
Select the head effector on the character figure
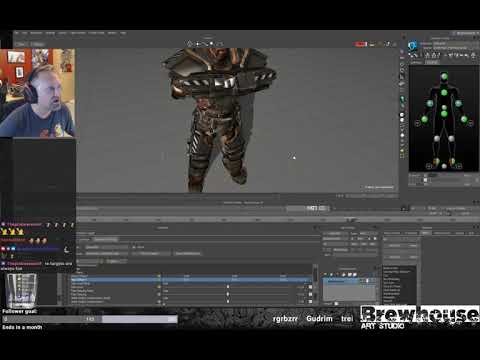pyautogui.click(x=444, y=77)
